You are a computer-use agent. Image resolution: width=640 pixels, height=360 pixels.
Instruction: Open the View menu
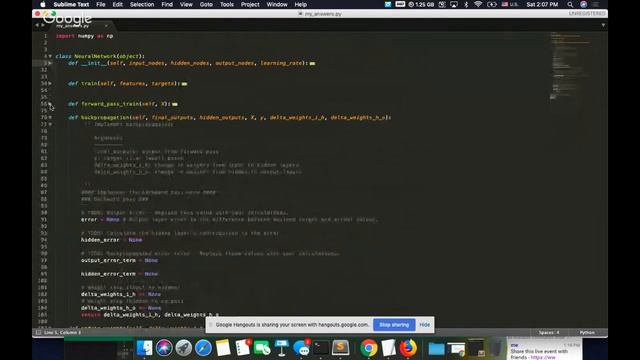186,4
